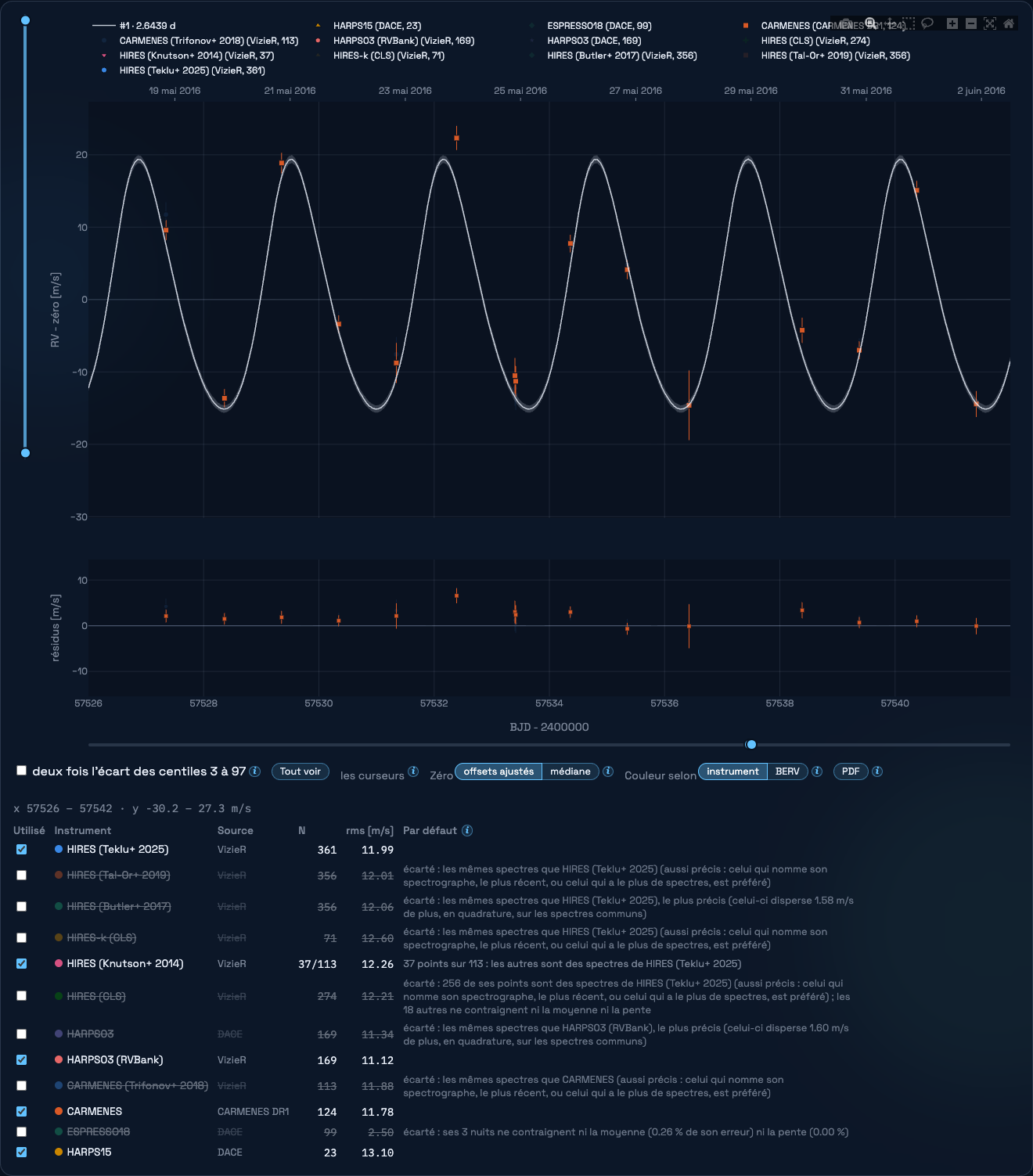
Task: Click the HARPS03 (RVBank) legend marker
Action: (x=318, y=41)
